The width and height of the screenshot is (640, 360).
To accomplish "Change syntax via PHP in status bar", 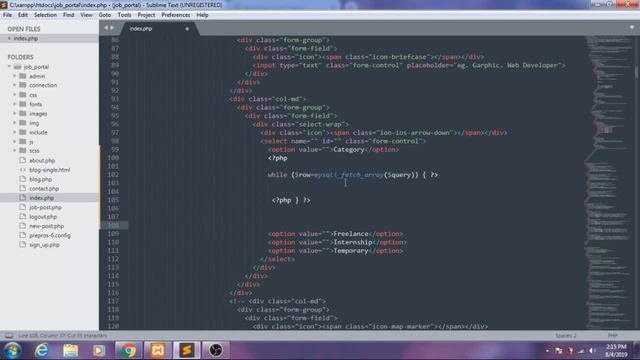I will [x=612, y=336].
